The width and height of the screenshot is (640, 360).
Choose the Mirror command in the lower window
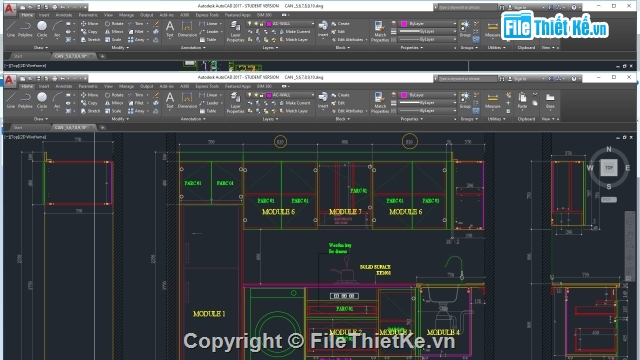pos(114,103)
